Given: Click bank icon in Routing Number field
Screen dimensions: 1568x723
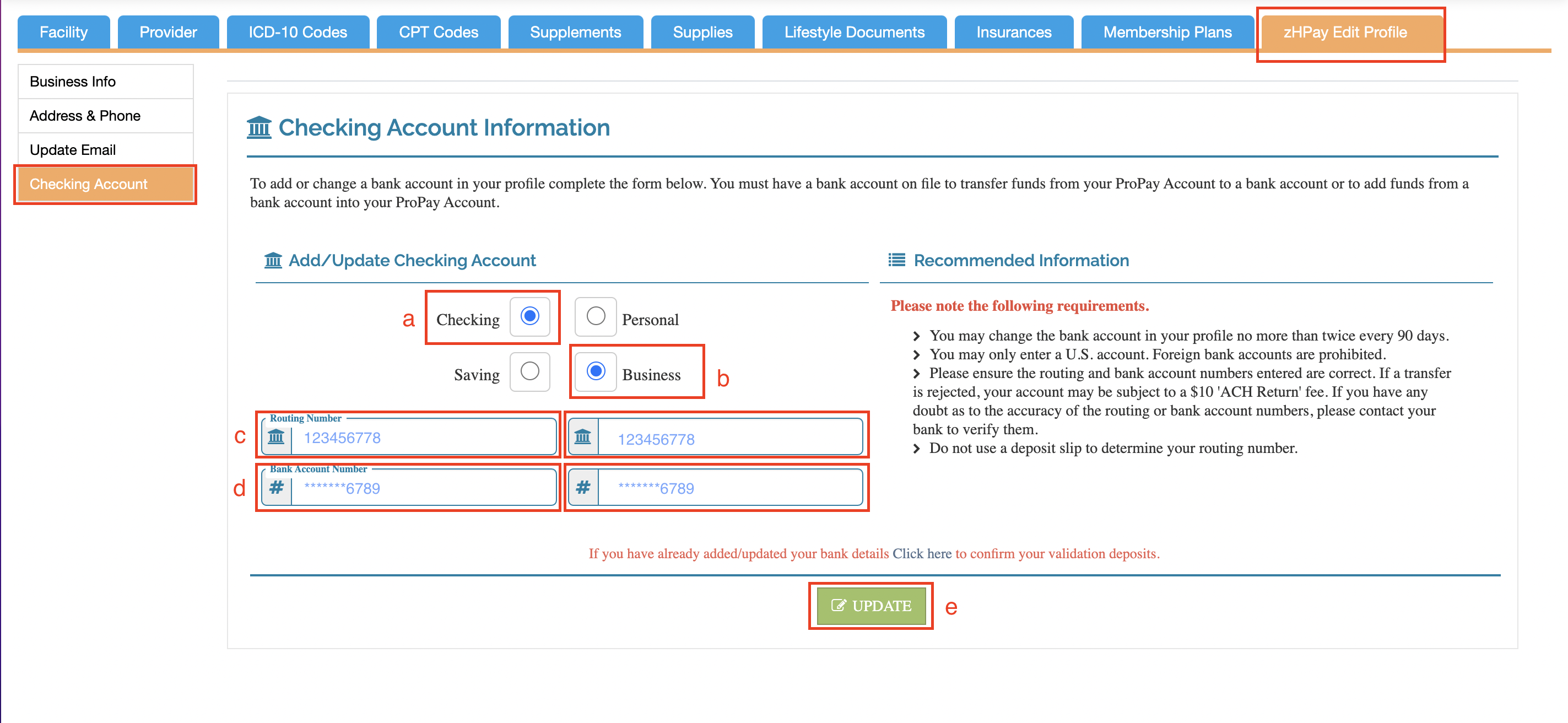Looking at the screenshot, I should [x=277, y=437].
